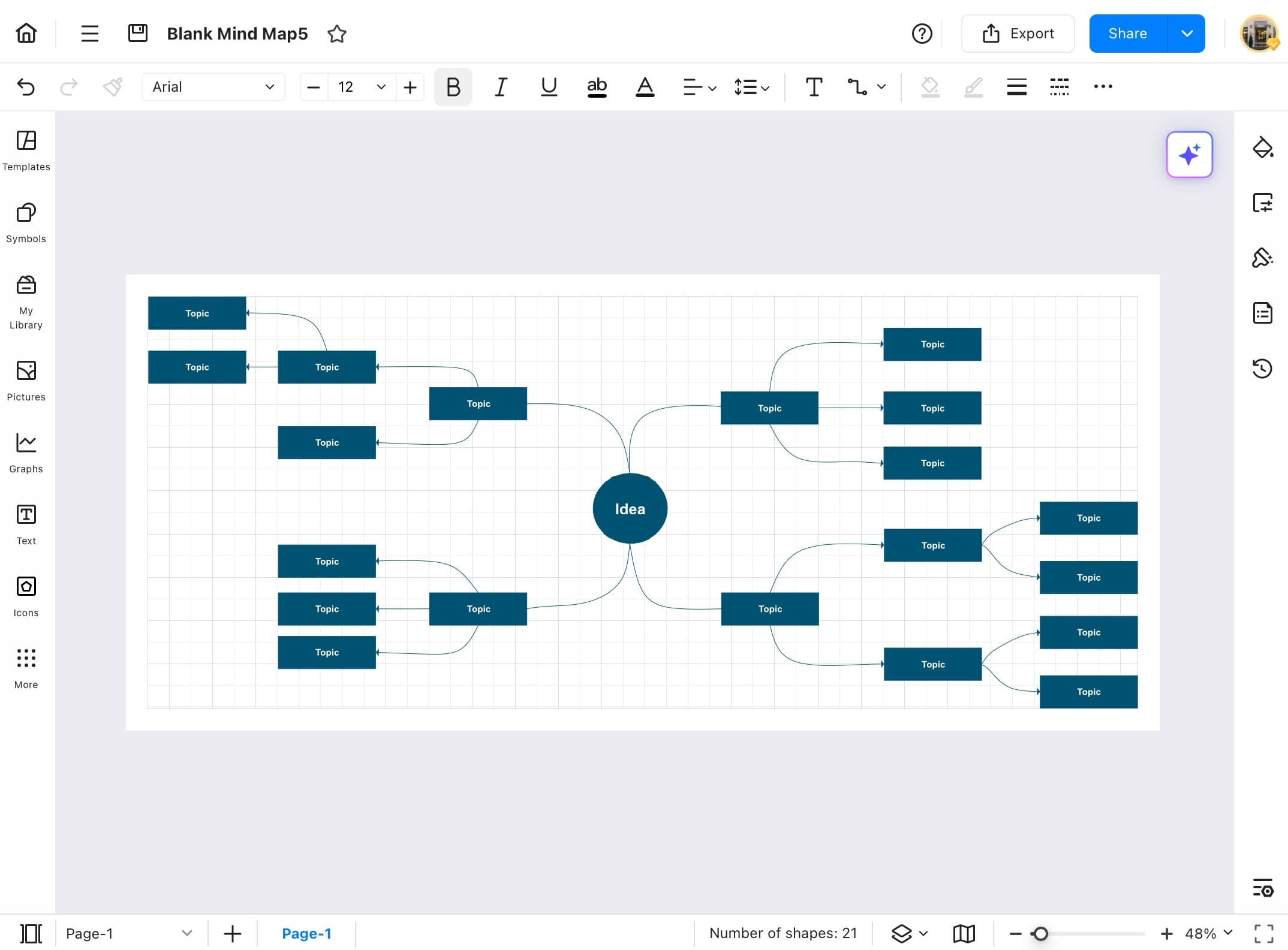Screen dimensions: 1288x950
Task: Open the font family dropdown
Action: coord(213,87)
